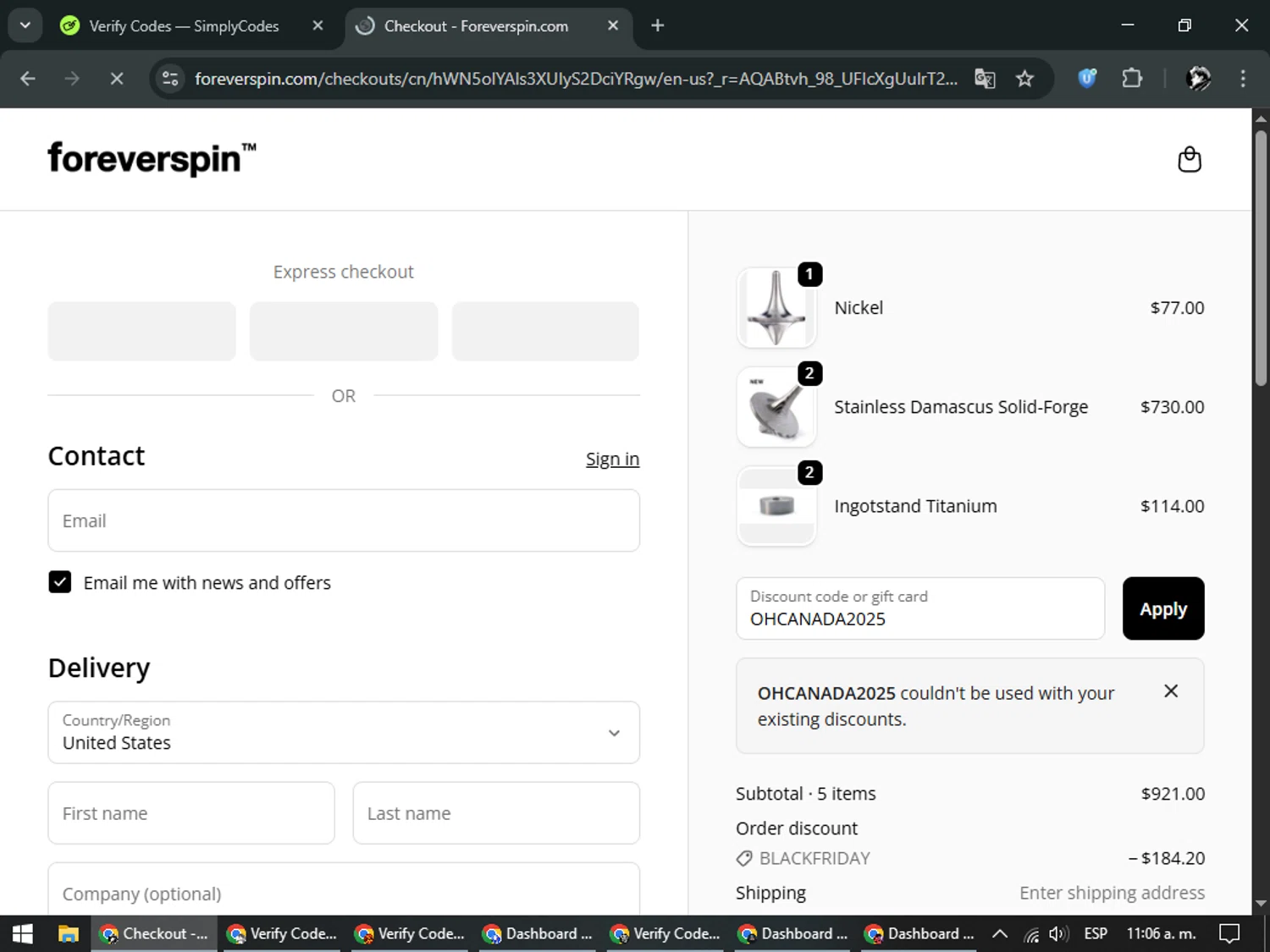Click the ESP language indicator

[1096, 933]
